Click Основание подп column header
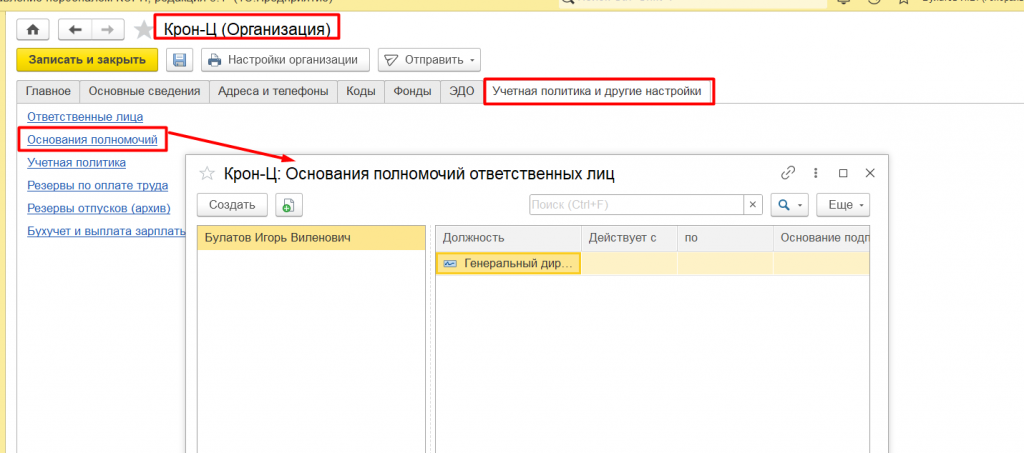 (822, 238)
